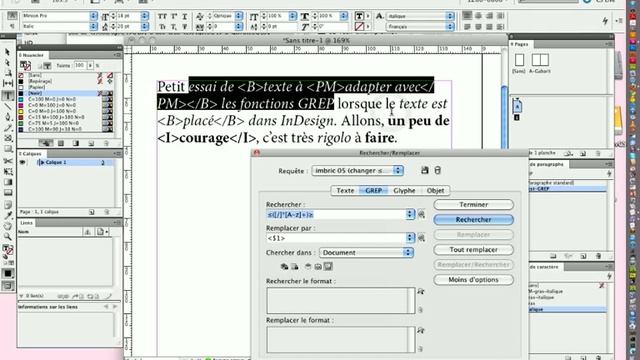The image size is (640, 360).
Task: Select the C=0 M=100 J=0 N=0 magenta swatch
Action: pyautogui.click(x=65, y=105)
